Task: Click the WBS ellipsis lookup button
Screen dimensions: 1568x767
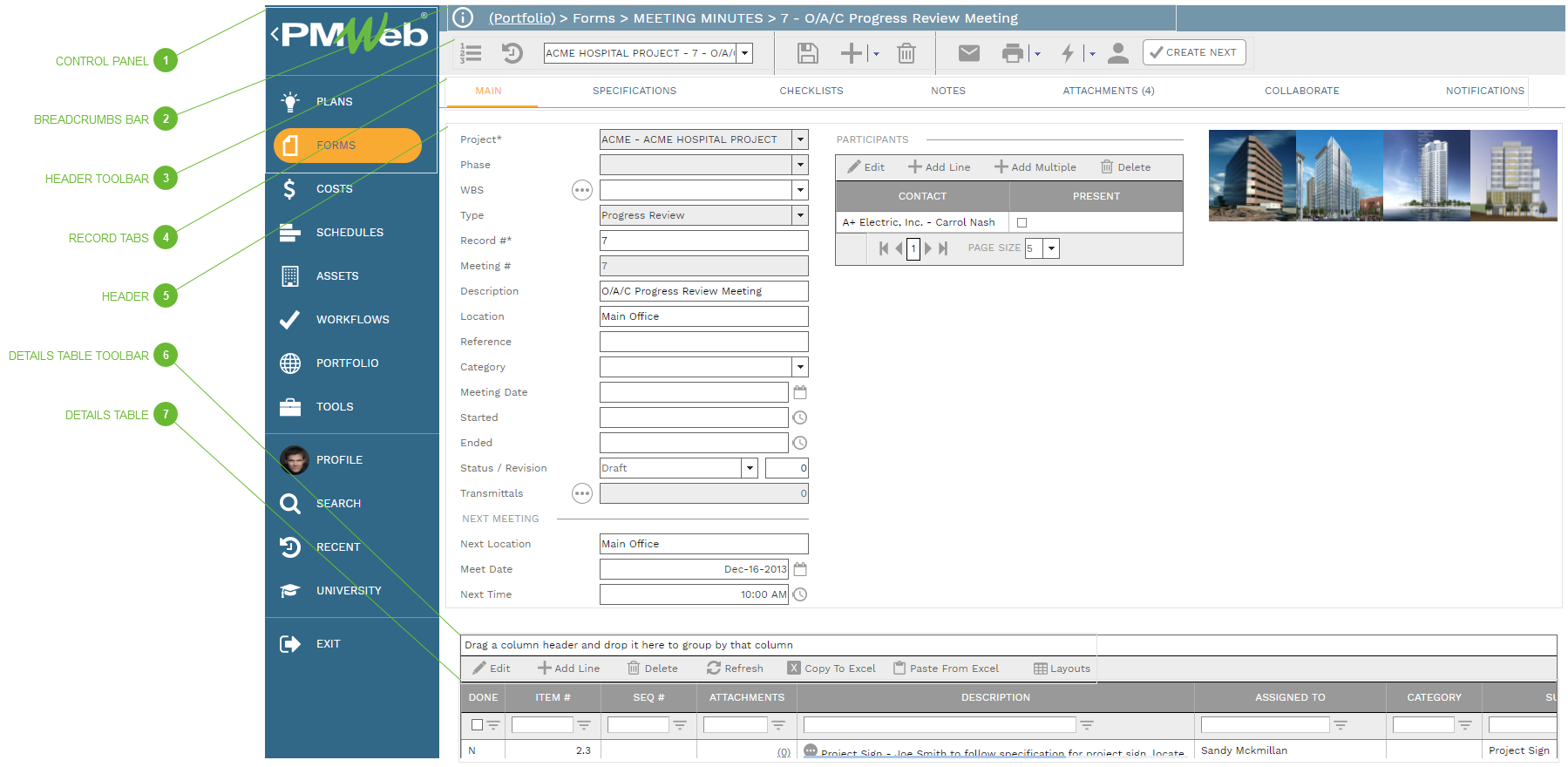Action: tap(581, 190)
